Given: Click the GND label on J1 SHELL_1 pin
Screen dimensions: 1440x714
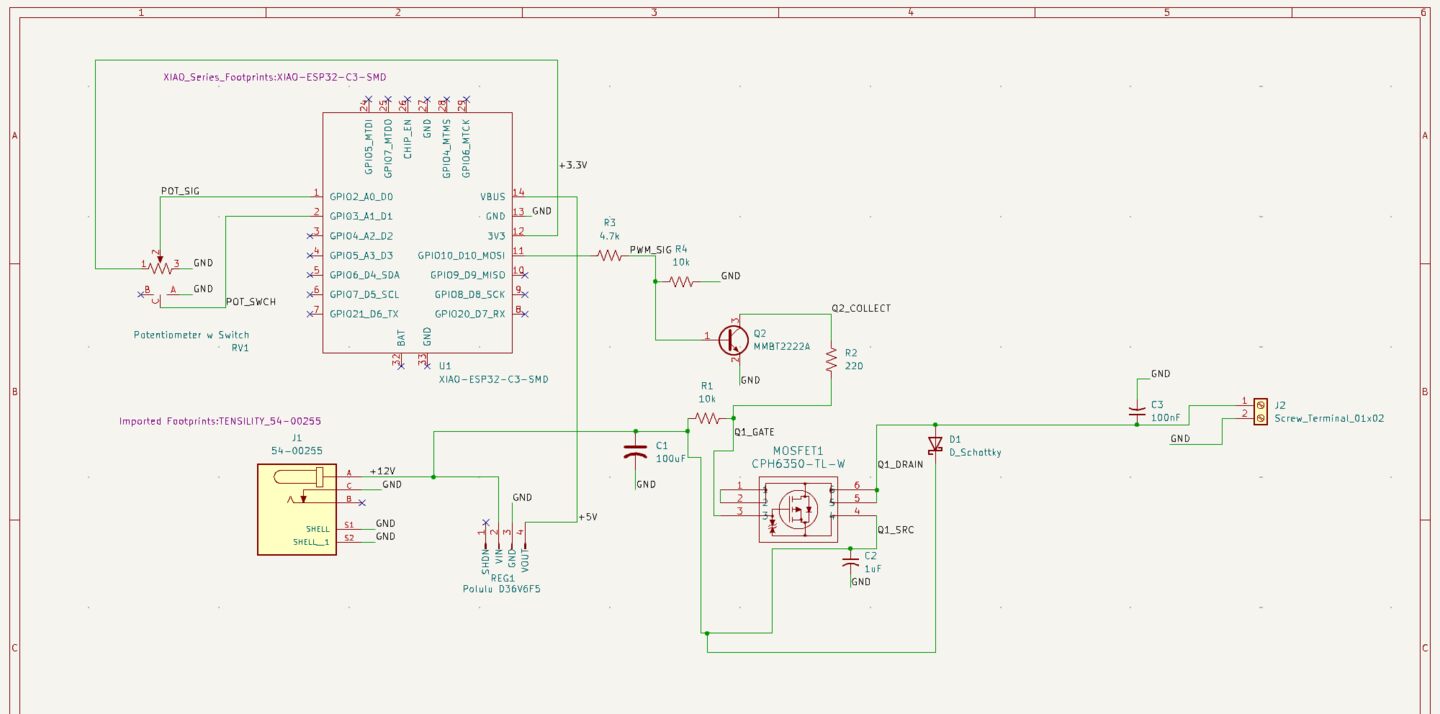Looking at the screenshot, I should coord(385,537).
